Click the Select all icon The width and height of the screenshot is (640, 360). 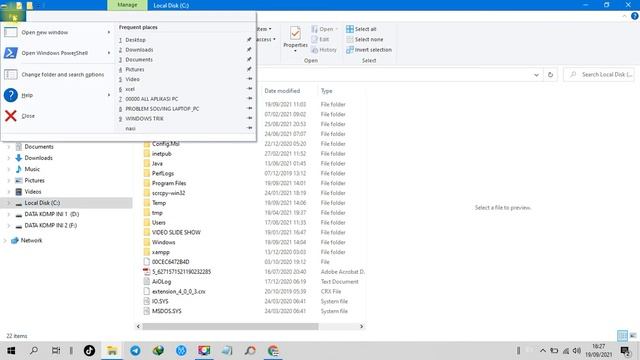coord(350,29)
